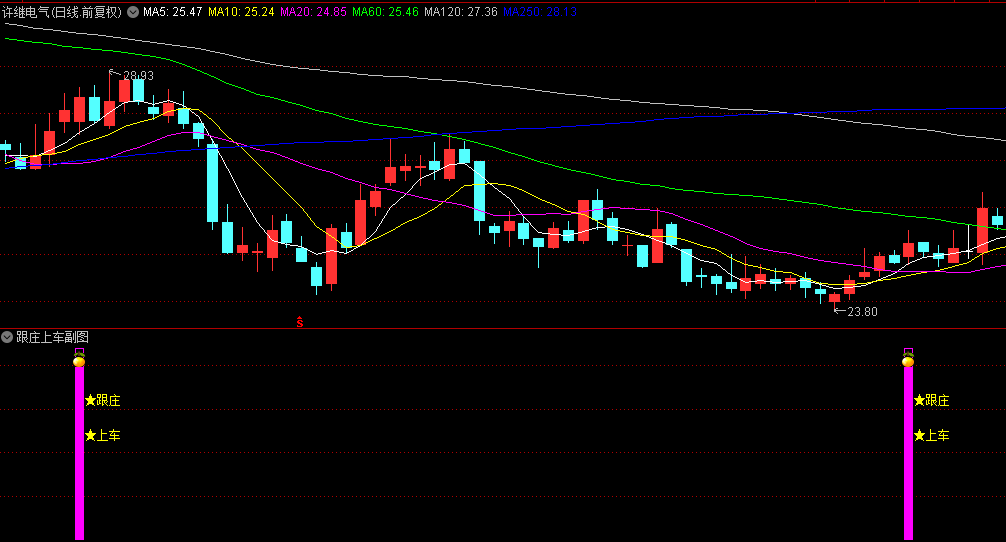Click the left ★跟庄 label

coord(103,400)
